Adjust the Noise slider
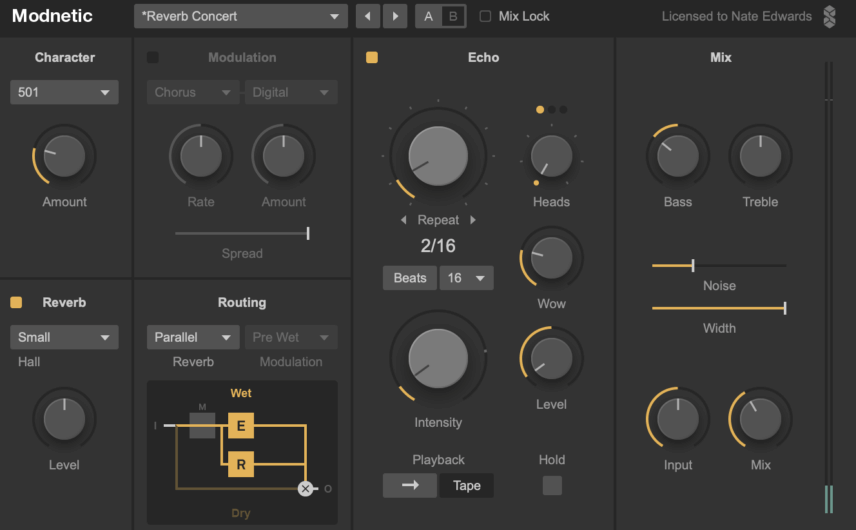 click(719, 266)
